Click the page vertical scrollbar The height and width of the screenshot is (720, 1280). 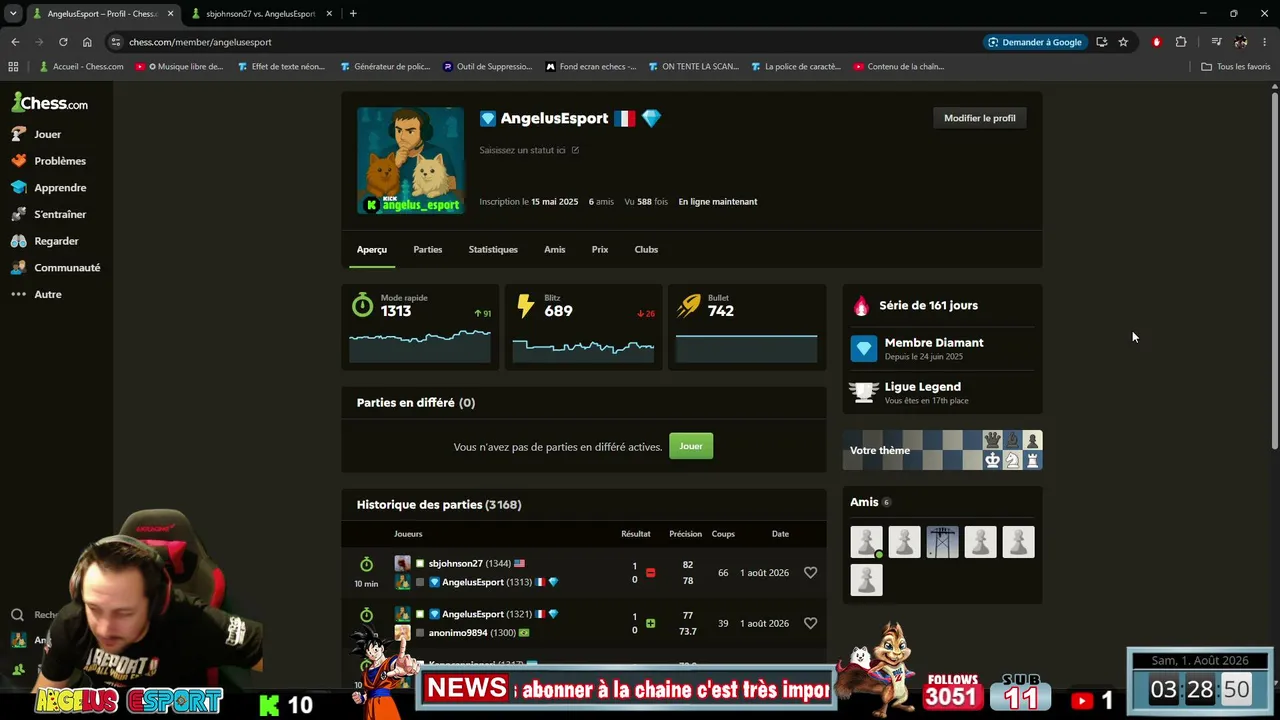point(1275,270)
